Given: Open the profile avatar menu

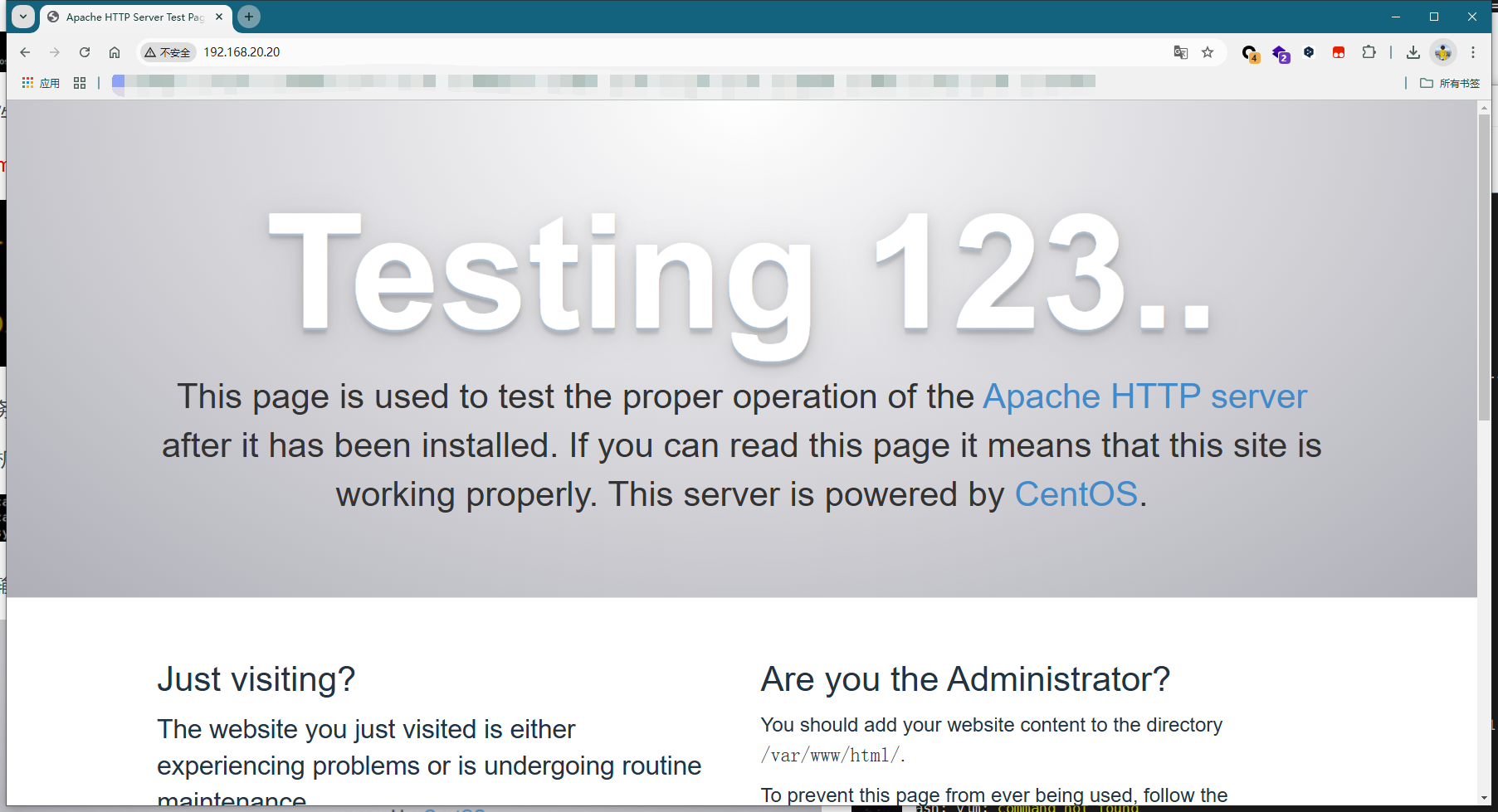Looking at the screenshot, I should [1443, 52].
